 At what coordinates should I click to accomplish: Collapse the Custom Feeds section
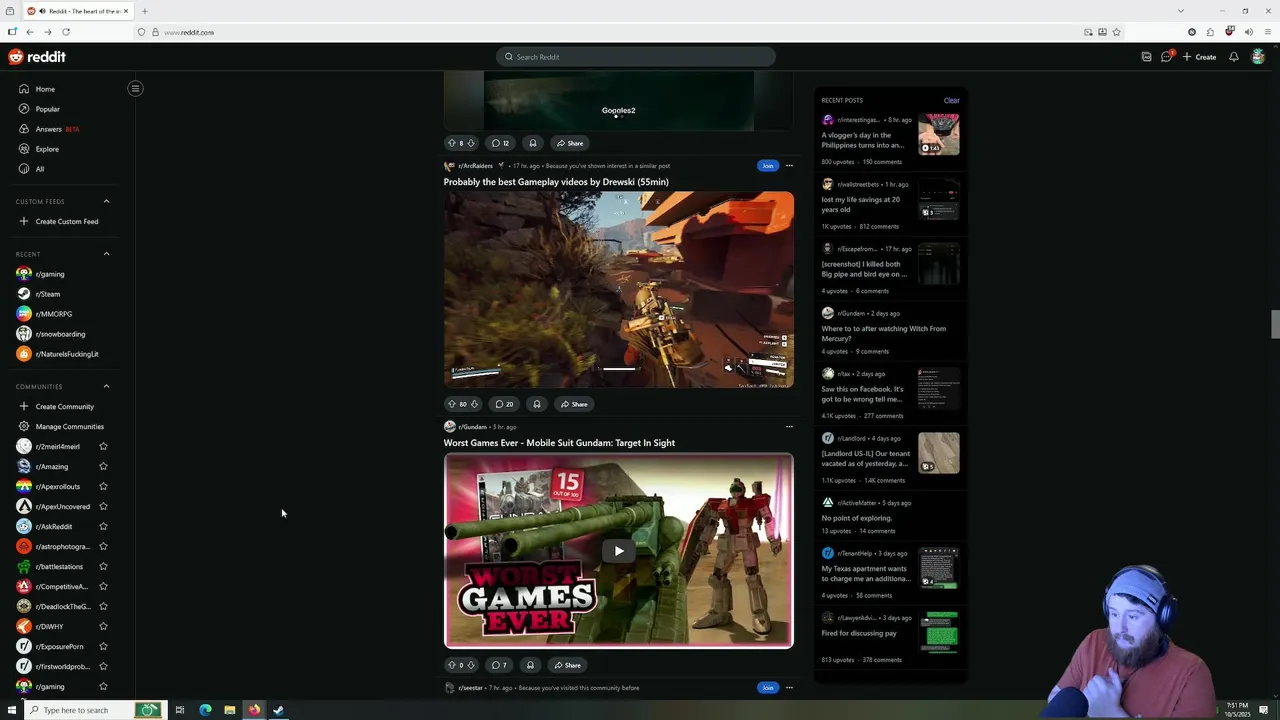tap(106, 201)
